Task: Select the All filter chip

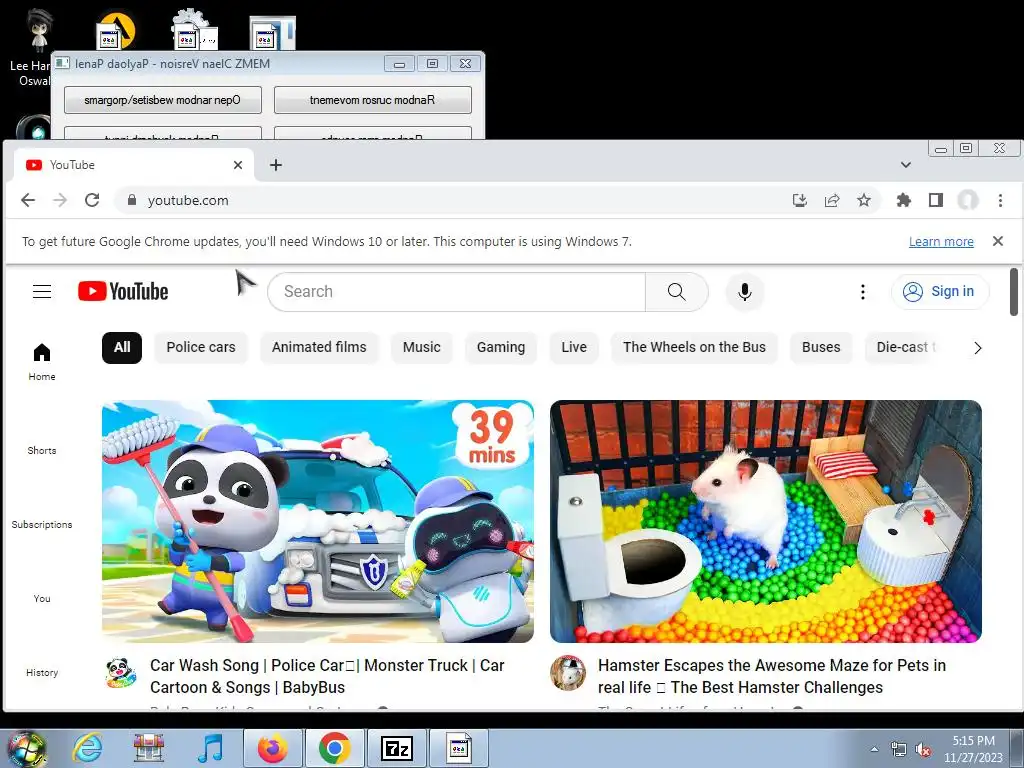Action: click(121, 347)
